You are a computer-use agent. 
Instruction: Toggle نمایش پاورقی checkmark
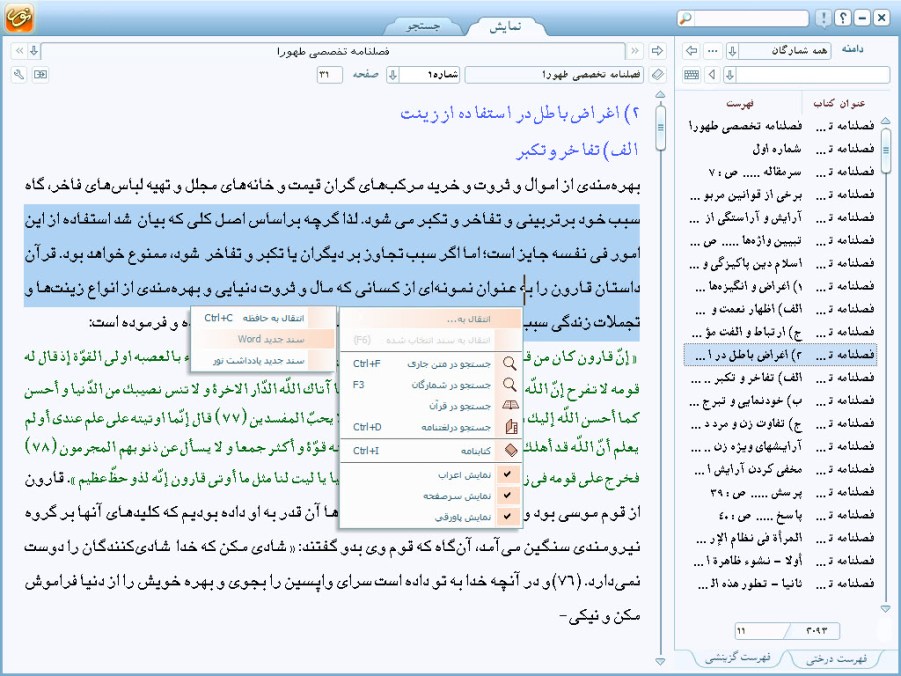(x=507, y=517)
